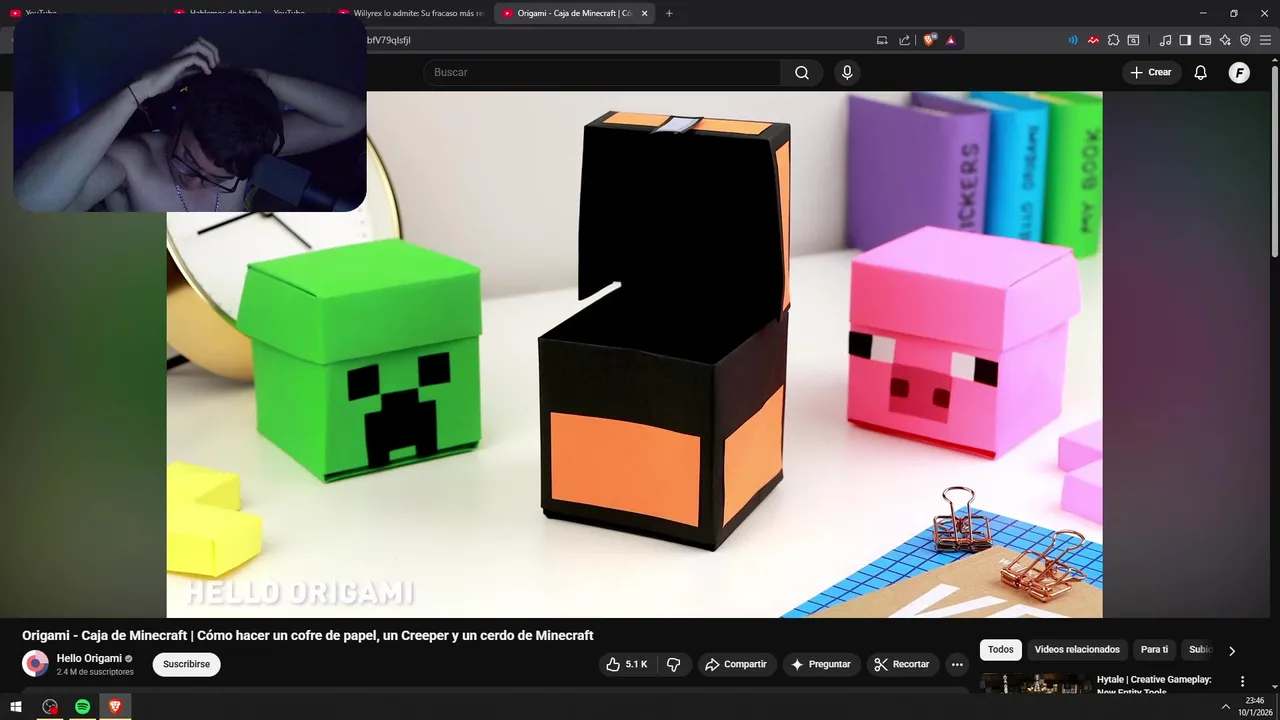Open the Leo AI sparkle icon

pyautogui.click(x=1225, y=40)
